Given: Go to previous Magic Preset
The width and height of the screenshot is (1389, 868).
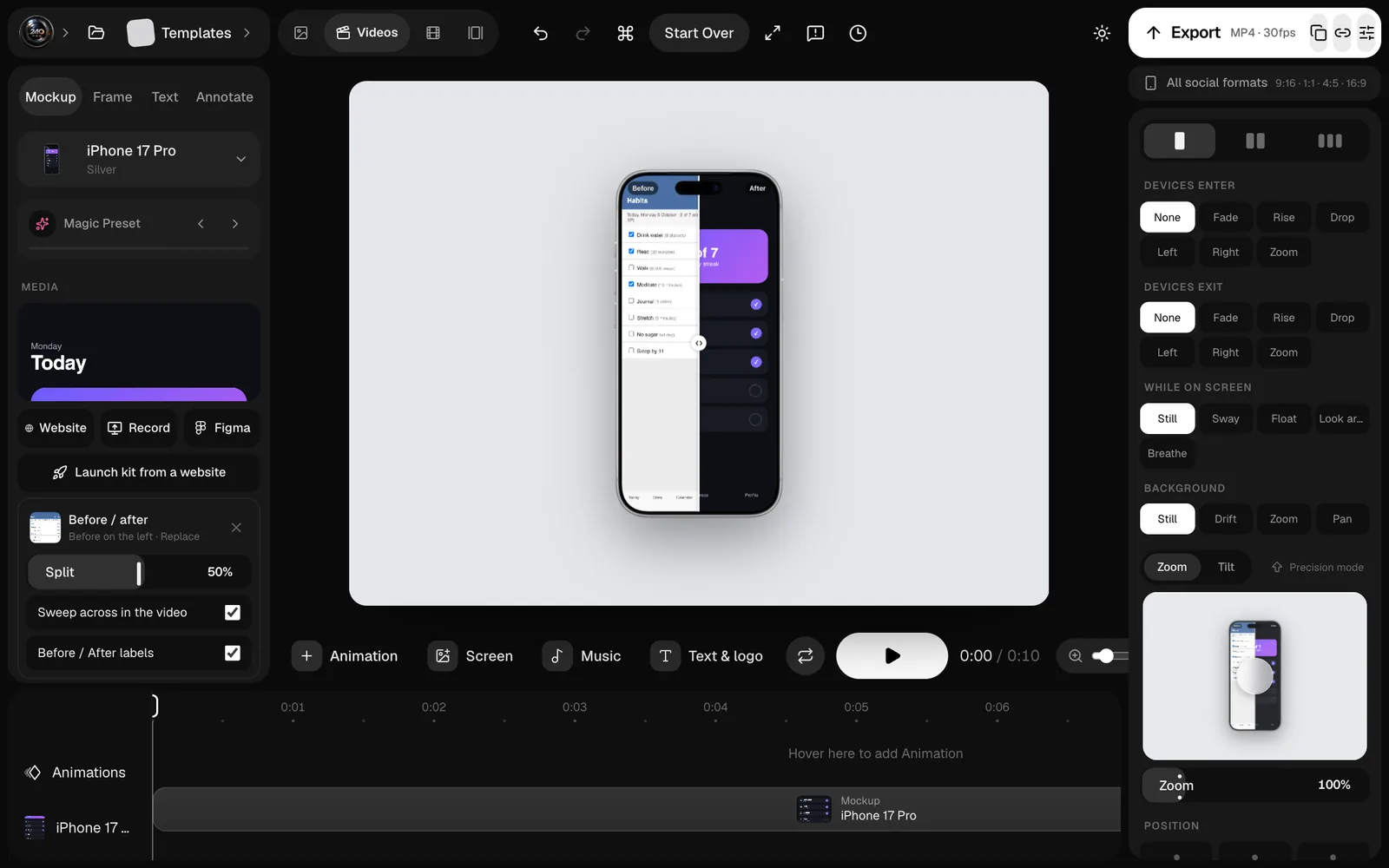Looking at the screenshot, I should coord(201,224).
